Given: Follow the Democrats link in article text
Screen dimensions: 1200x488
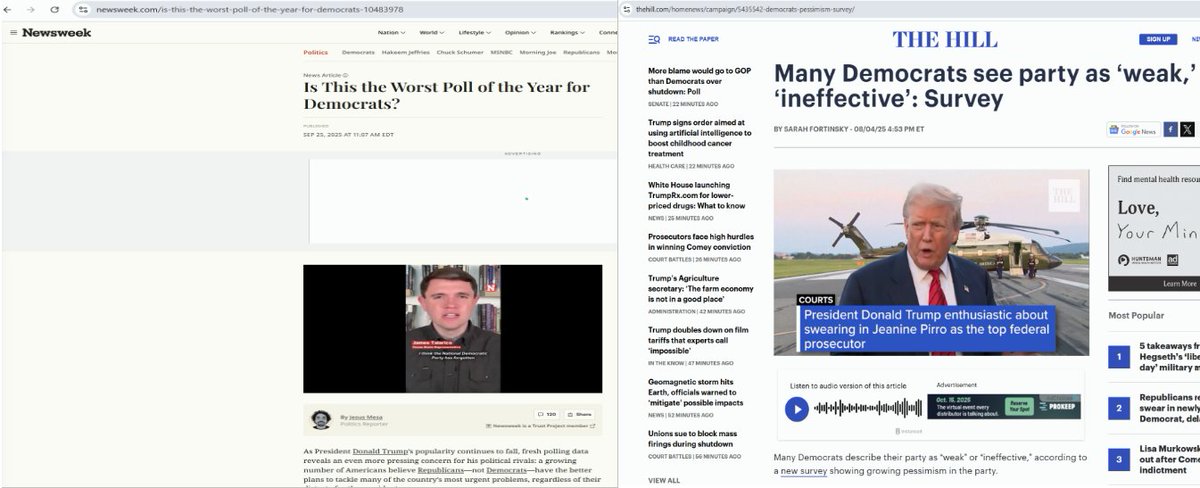Looking at the screenshot, I should (x=504, y=468).
